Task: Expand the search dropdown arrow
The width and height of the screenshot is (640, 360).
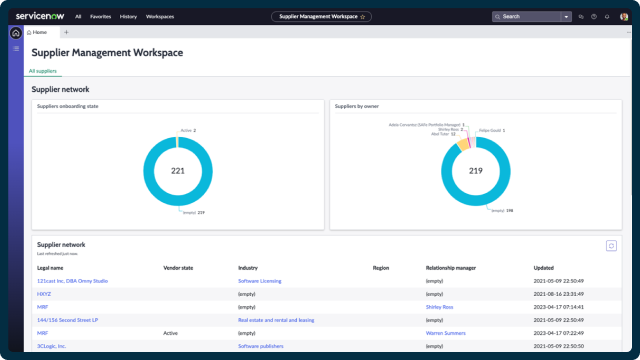Action: click(566, 17)
